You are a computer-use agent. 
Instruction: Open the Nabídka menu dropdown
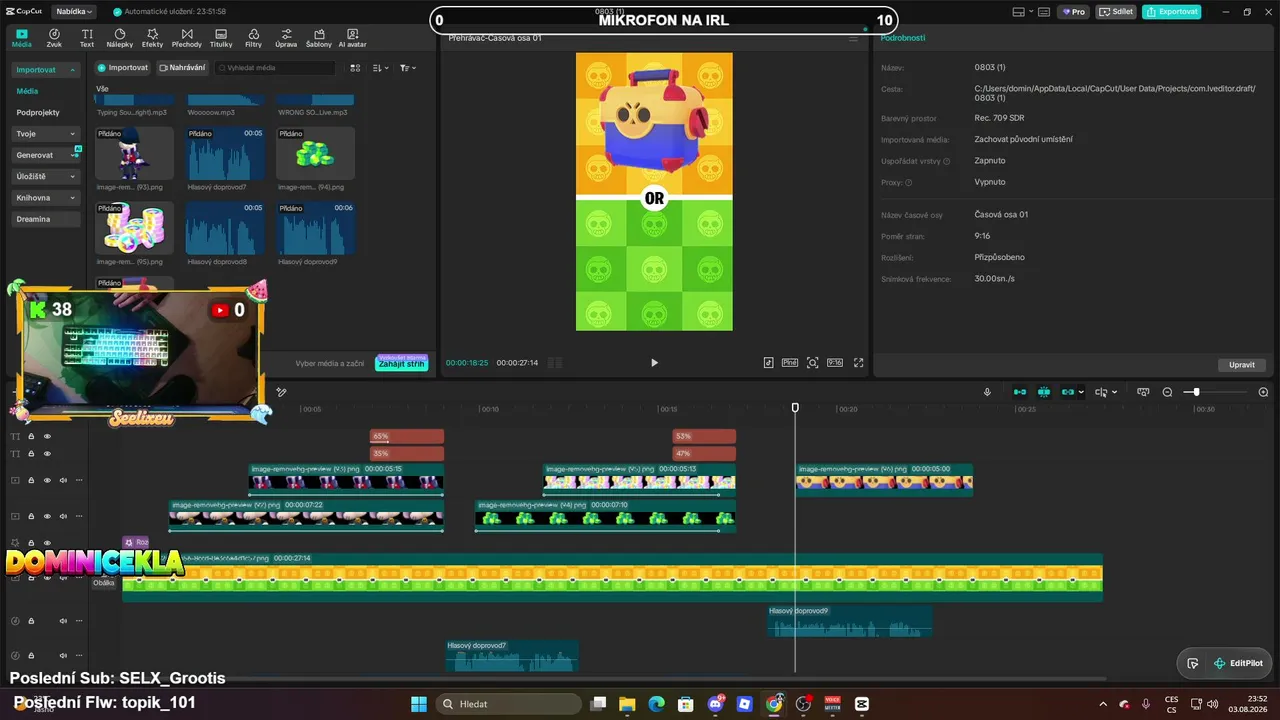(x=73, y=12)
